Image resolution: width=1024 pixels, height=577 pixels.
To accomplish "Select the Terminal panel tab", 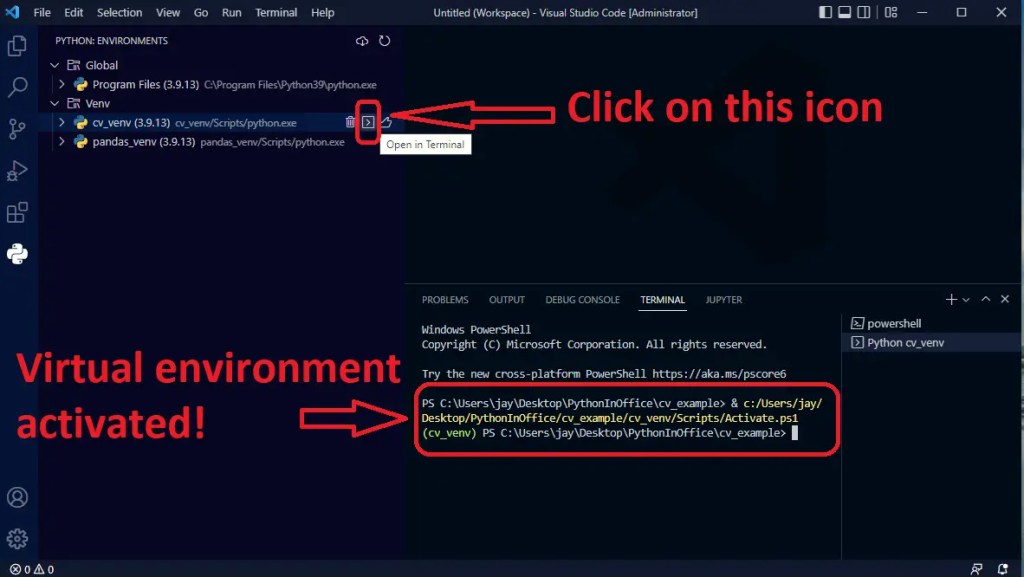I will coord(662,300).
